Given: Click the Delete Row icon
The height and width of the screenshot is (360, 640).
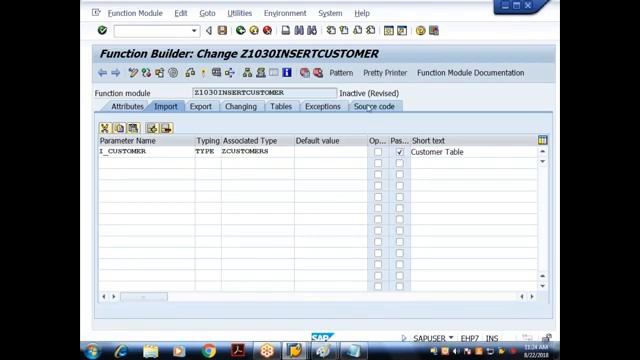Looking at the screenshot, I should [x=167, y=128].
